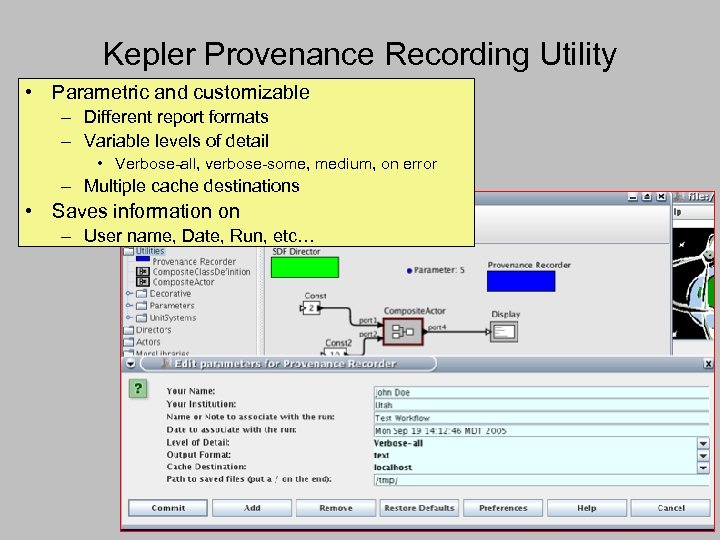Screen dimensions: 720x540
Task: Click the 'Level of Detail:' label
Action: tap(198, 443)
